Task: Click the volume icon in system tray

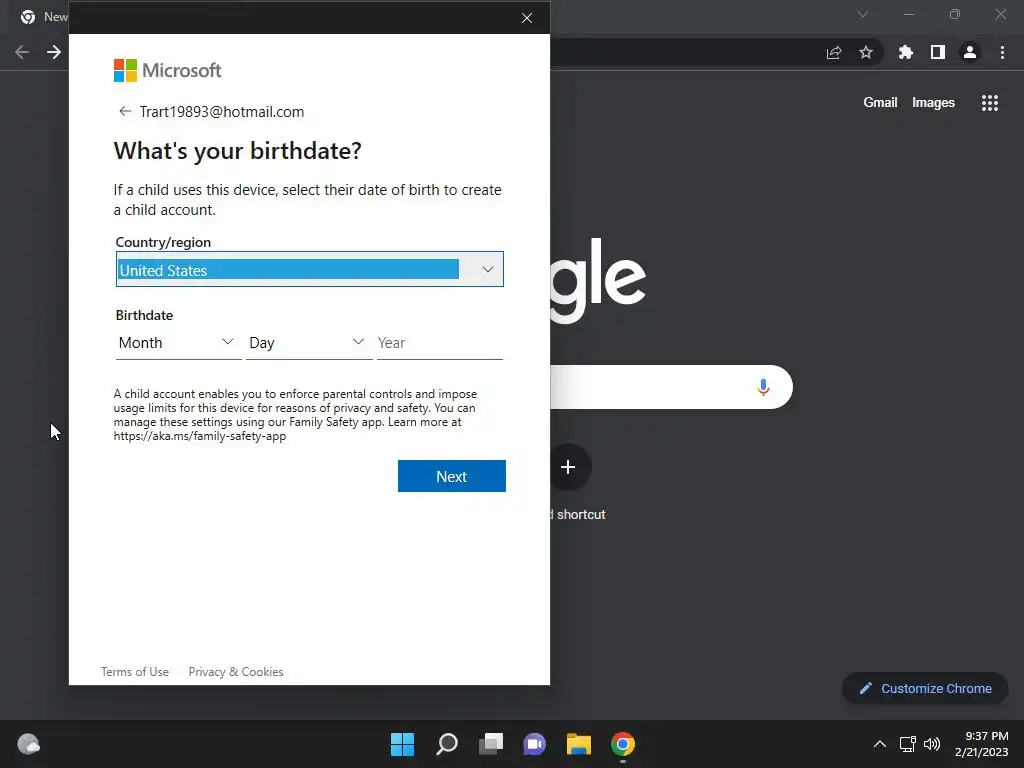Action: (932, 744)
